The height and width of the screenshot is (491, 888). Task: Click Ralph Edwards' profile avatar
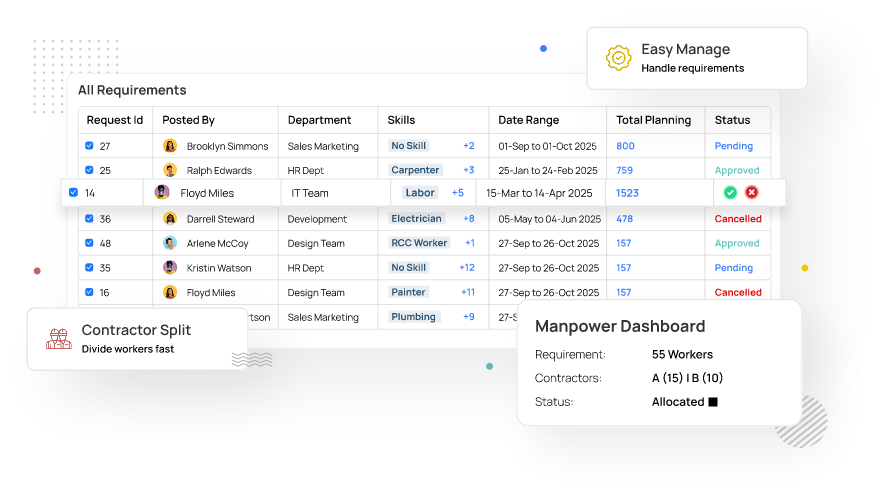pos(170,170)
